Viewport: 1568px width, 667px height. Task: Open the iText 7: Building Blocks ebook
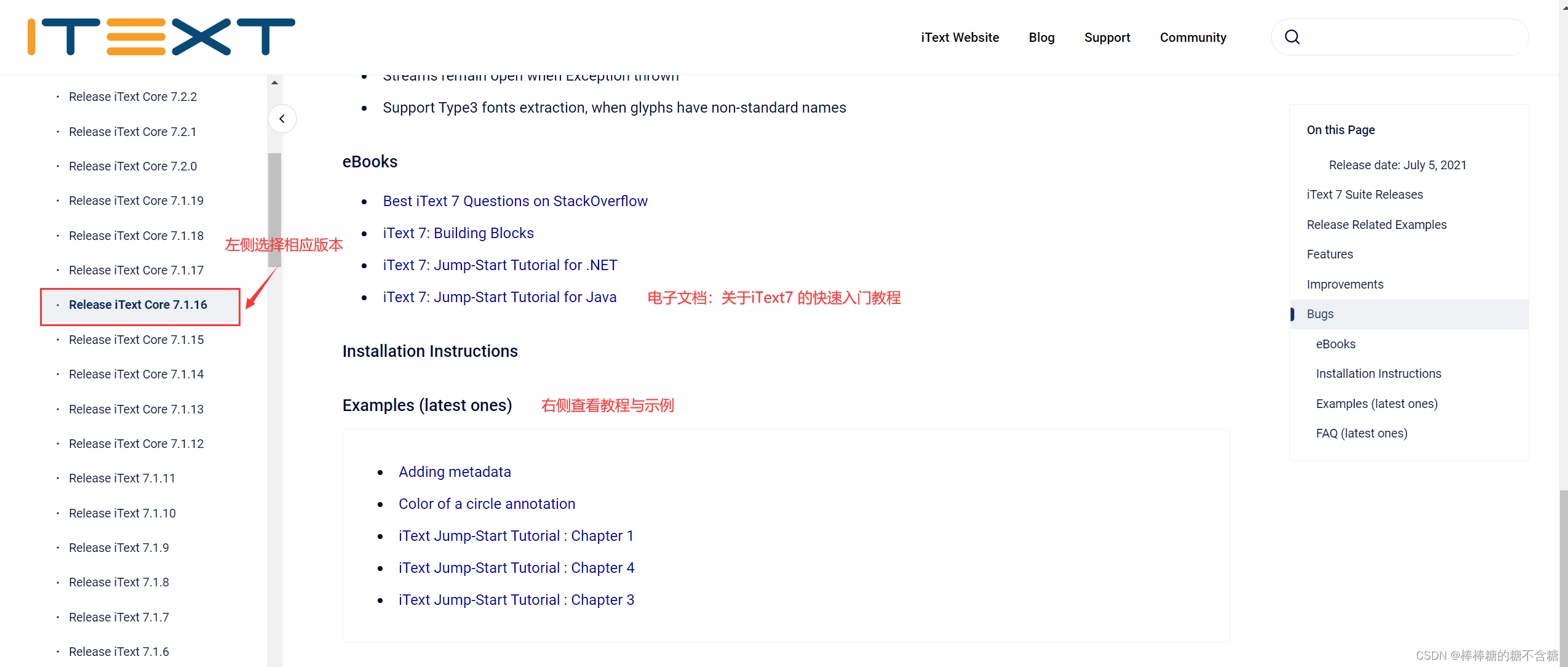[458, 233]
